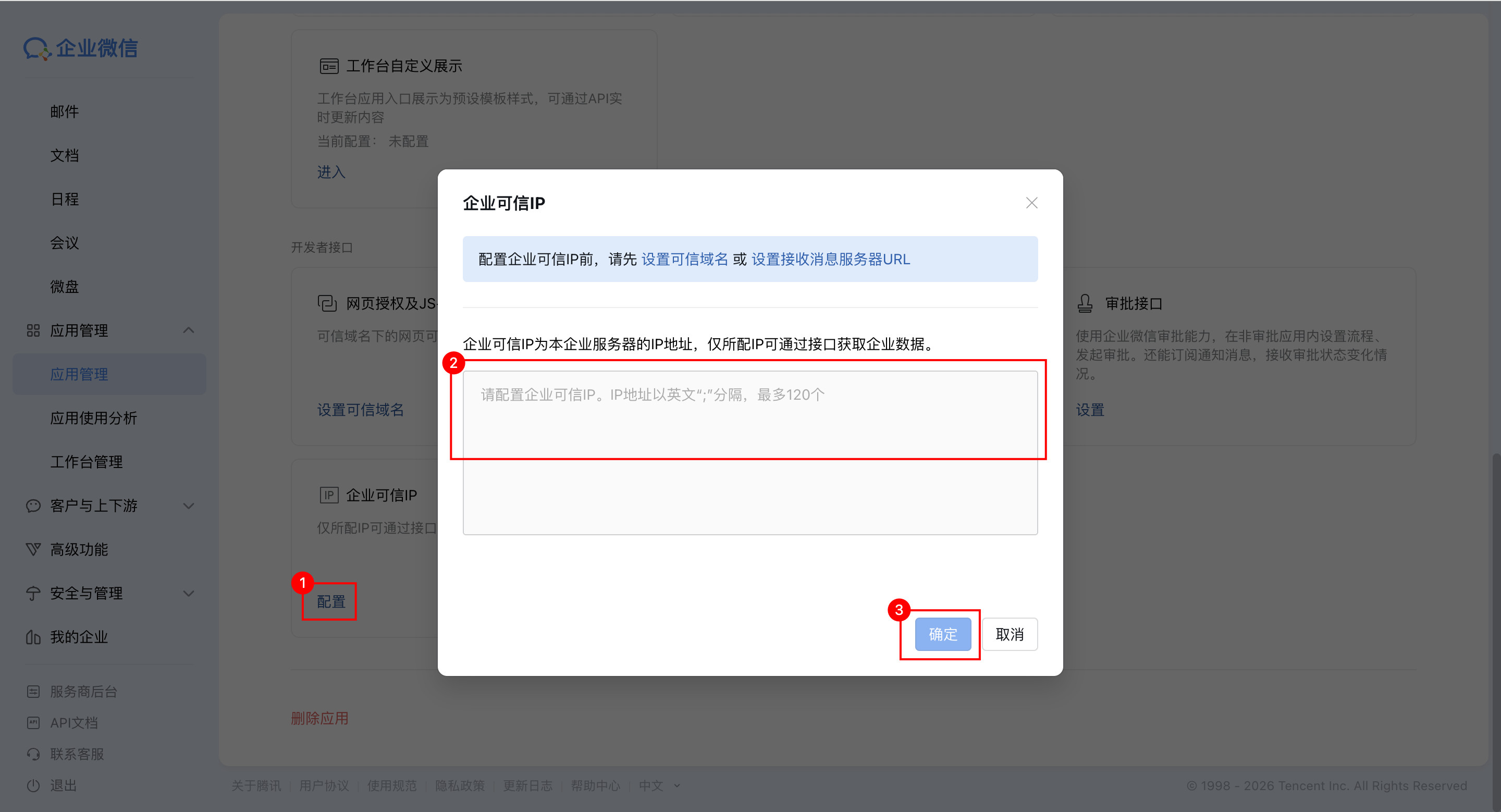Click the 高级功能 sidebar icon
The image size is (1501, 812).
pyautogui.click(x=33, y=549)
